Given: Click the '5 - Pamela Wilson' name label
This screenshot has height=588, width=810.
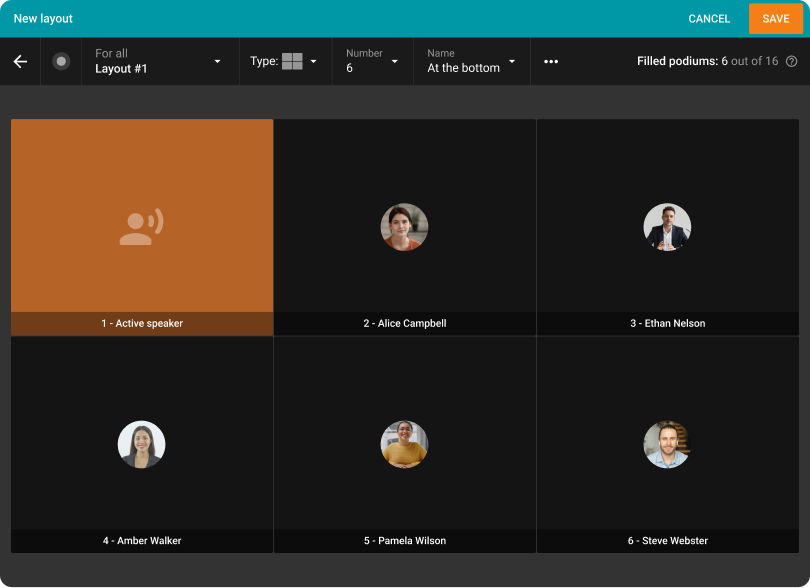Looking at the screenshot, I should pos(404,541).
